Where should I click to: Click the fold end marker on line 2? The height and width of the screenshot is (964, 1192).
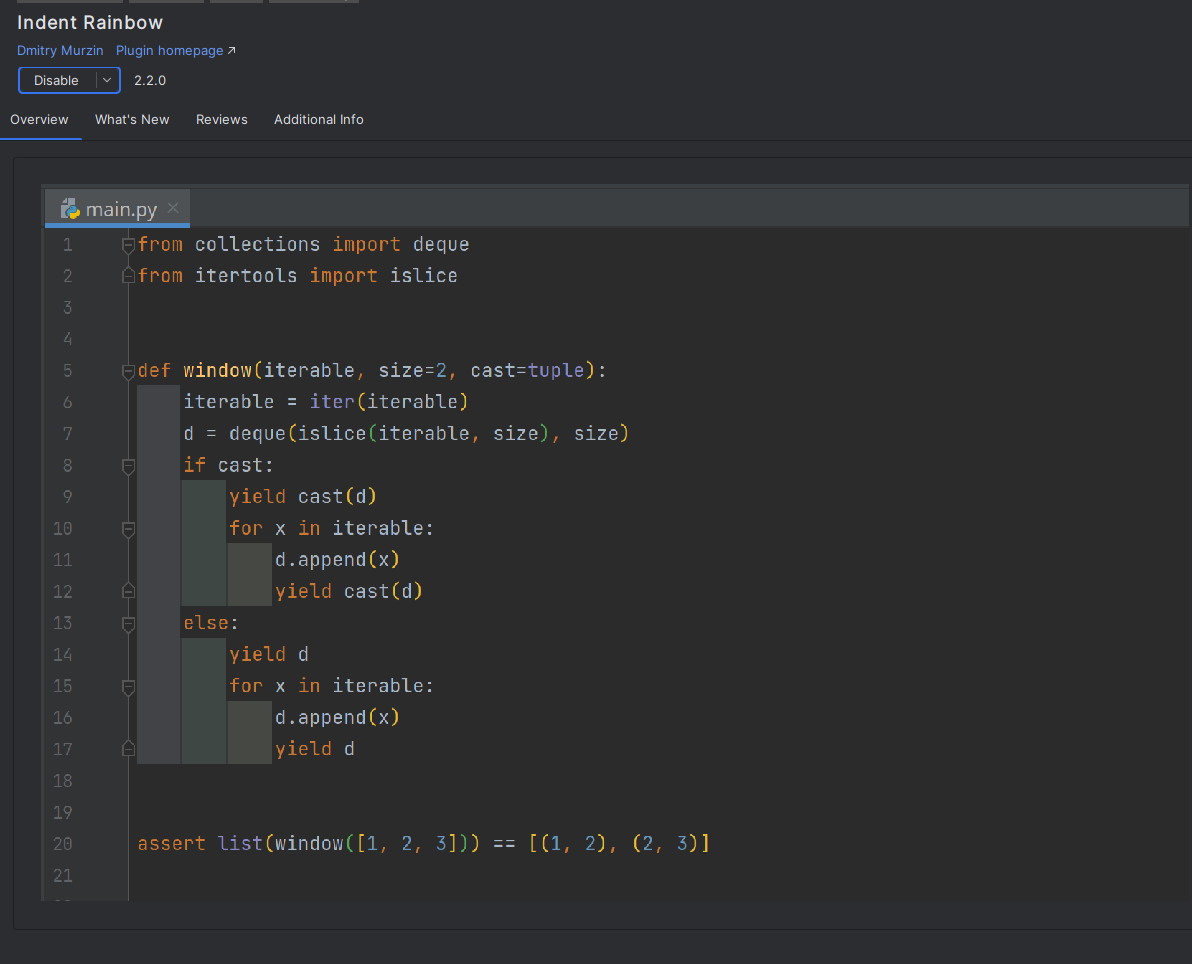[x=128, y=276]
